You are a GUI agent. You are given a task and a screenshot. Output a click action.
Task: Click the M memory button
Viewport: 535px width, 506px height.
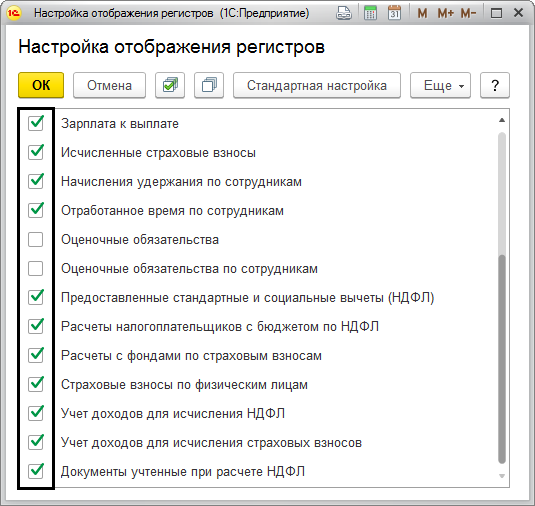(x=422, y=13)
